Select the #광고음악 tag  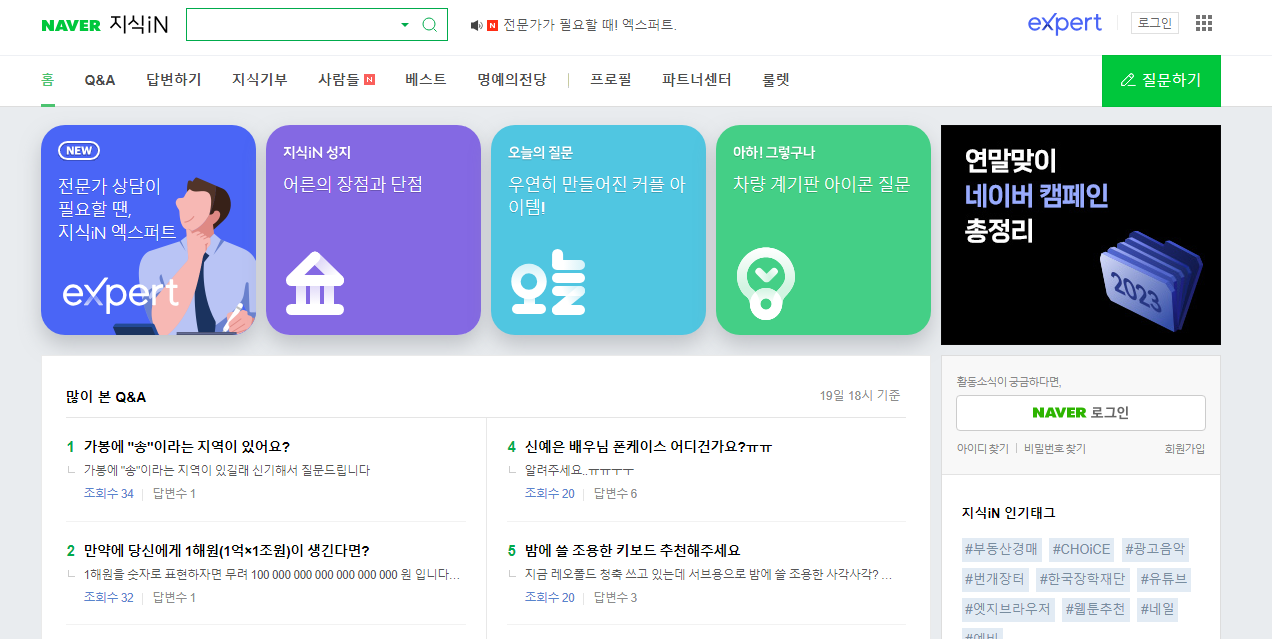pyautogui.click(x=1155, y=549)
